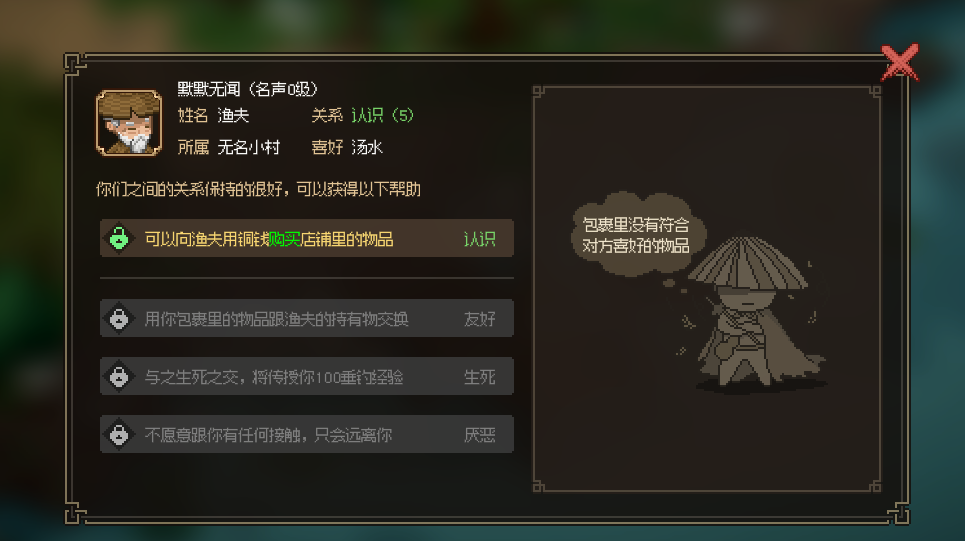Click the green 购买 highlighted word
The width and height of the screenshot is (965, 541).
(x=285, y=239)
